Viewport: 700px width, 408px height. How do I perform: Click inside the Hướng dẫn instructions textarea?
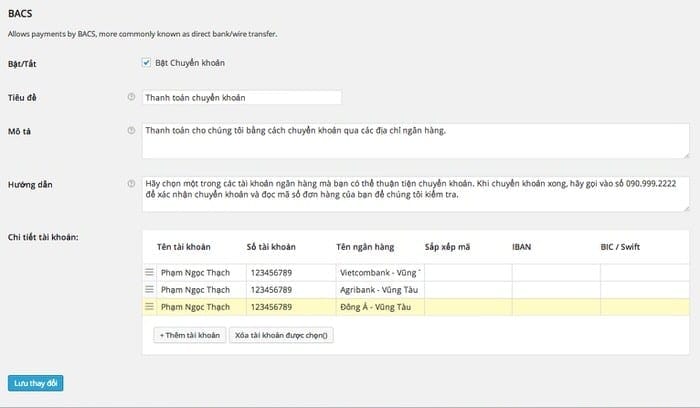416,194
